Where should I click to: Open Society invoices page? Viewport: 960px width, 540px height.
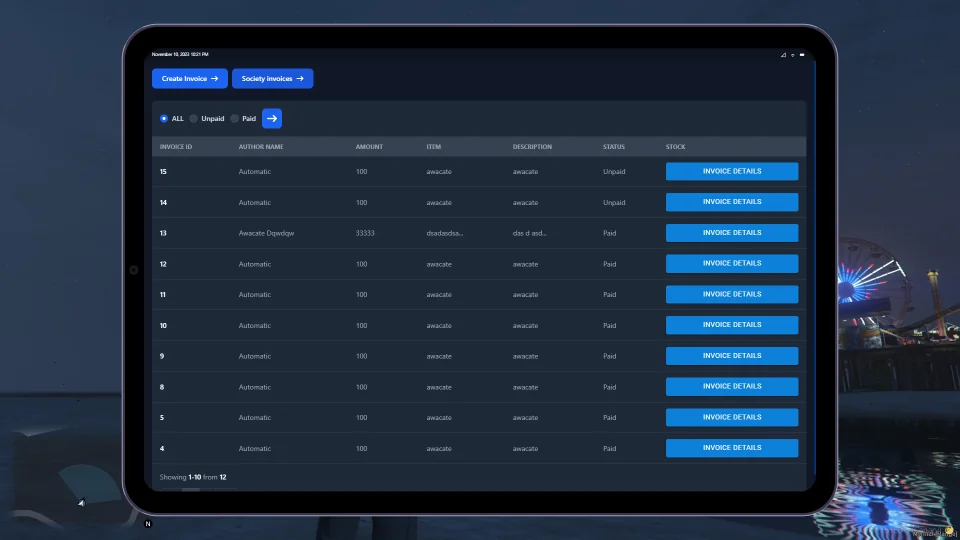click(272, 78)
